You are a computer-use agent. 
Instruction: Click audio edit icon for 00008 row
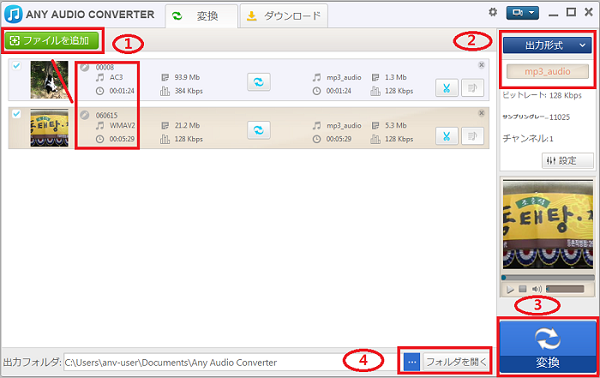click(473, 88)
